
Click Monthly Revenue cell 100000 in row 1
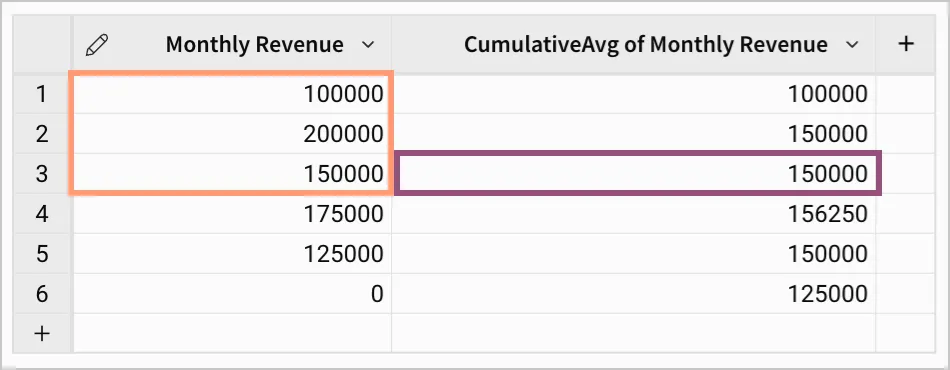233,94
